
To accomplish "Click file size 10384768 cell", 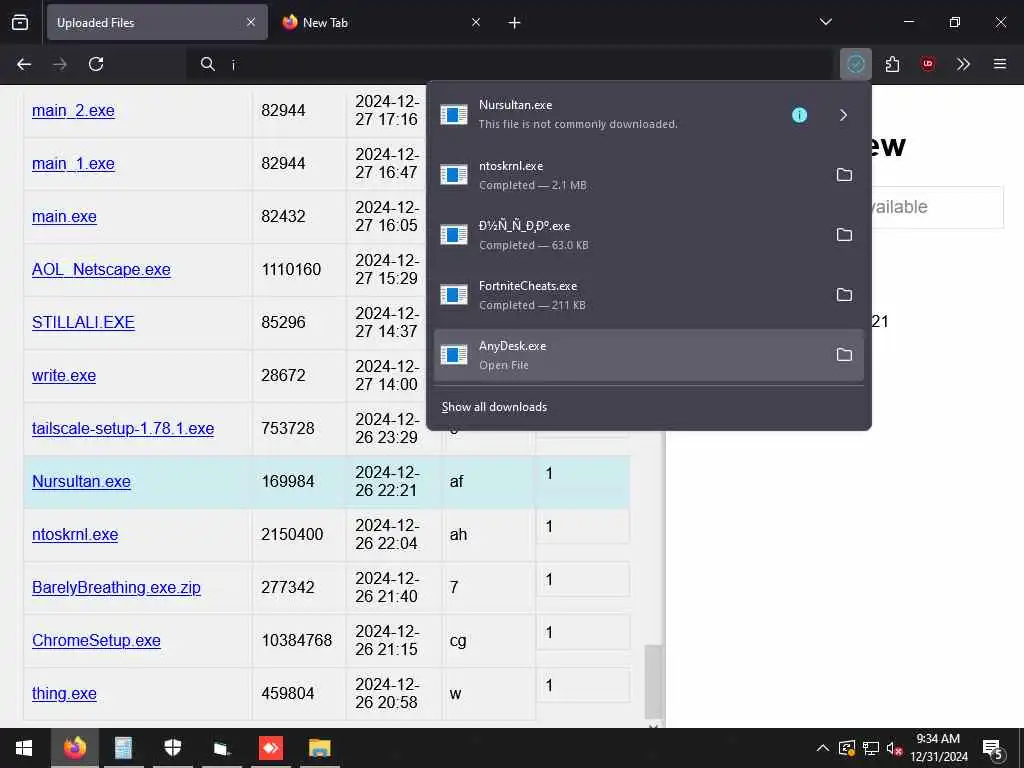I will (299, 640).
